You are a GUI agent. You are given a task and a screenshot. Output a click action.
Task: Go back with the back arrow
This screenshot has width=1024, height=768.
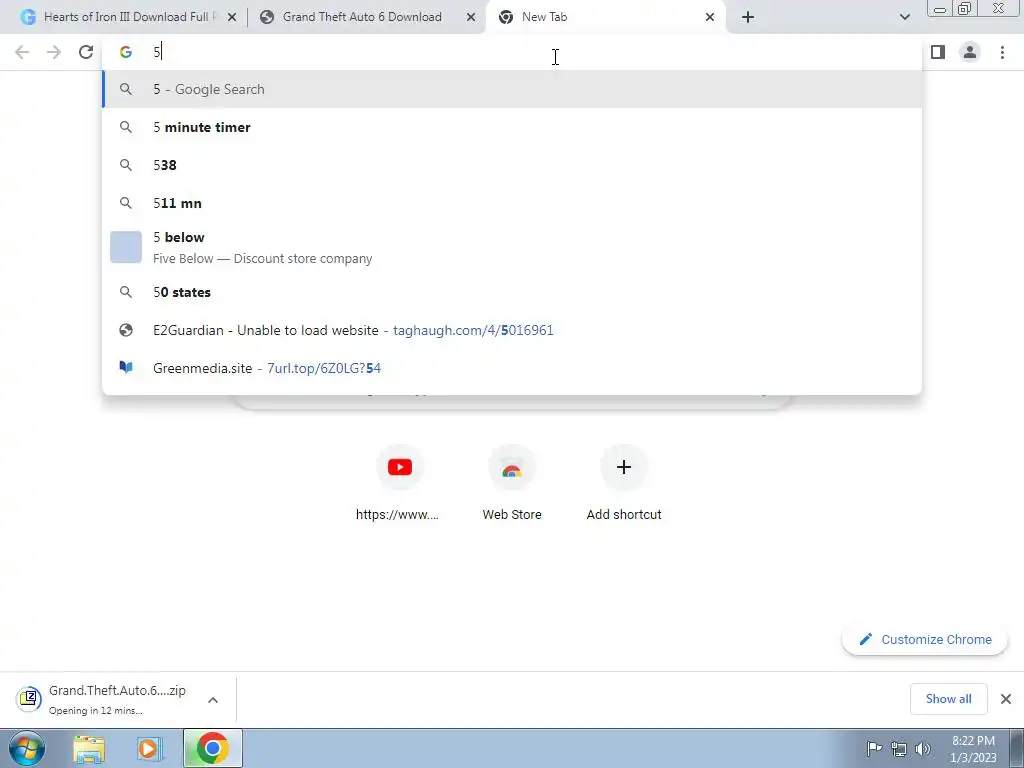pos(22,52)
